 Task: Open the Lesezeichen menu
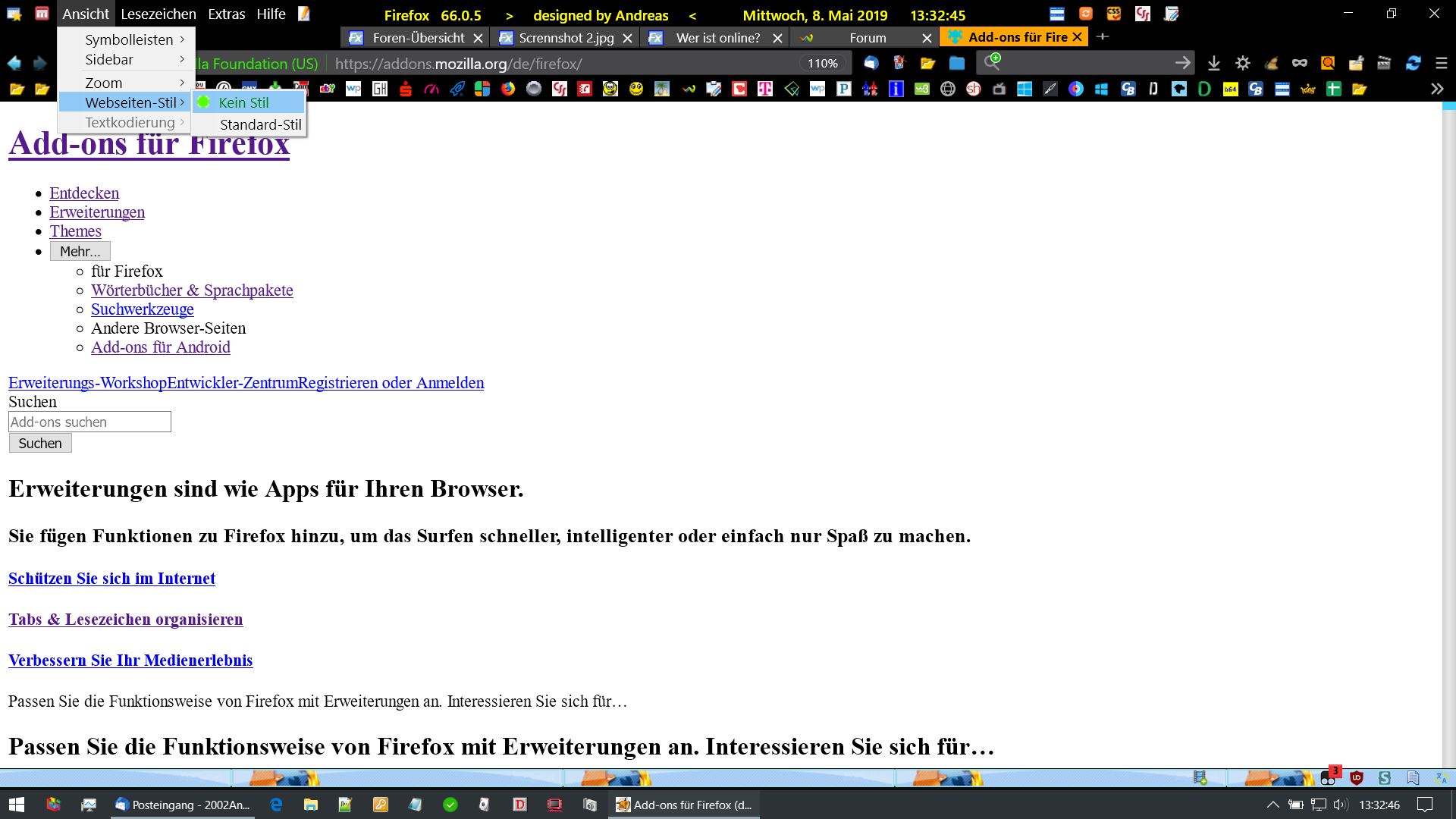tap(158, 14)
